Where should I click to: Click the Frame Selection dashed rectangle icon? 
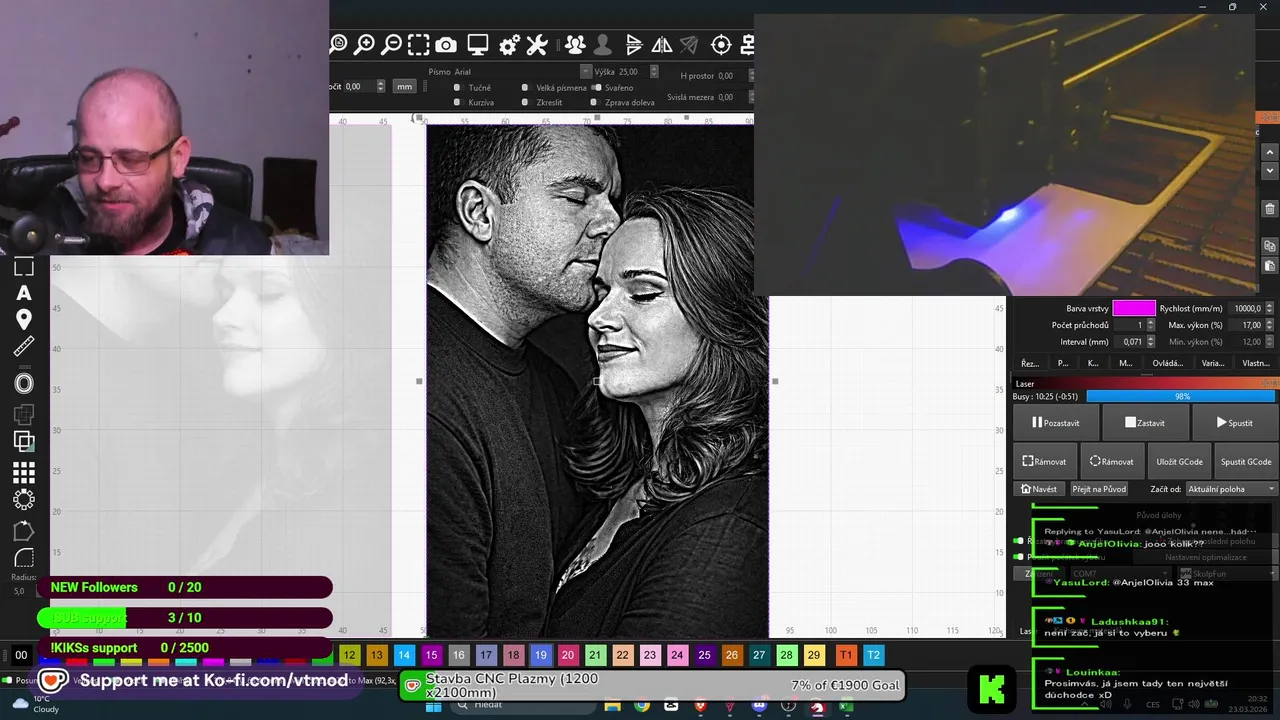click(419, 44)
